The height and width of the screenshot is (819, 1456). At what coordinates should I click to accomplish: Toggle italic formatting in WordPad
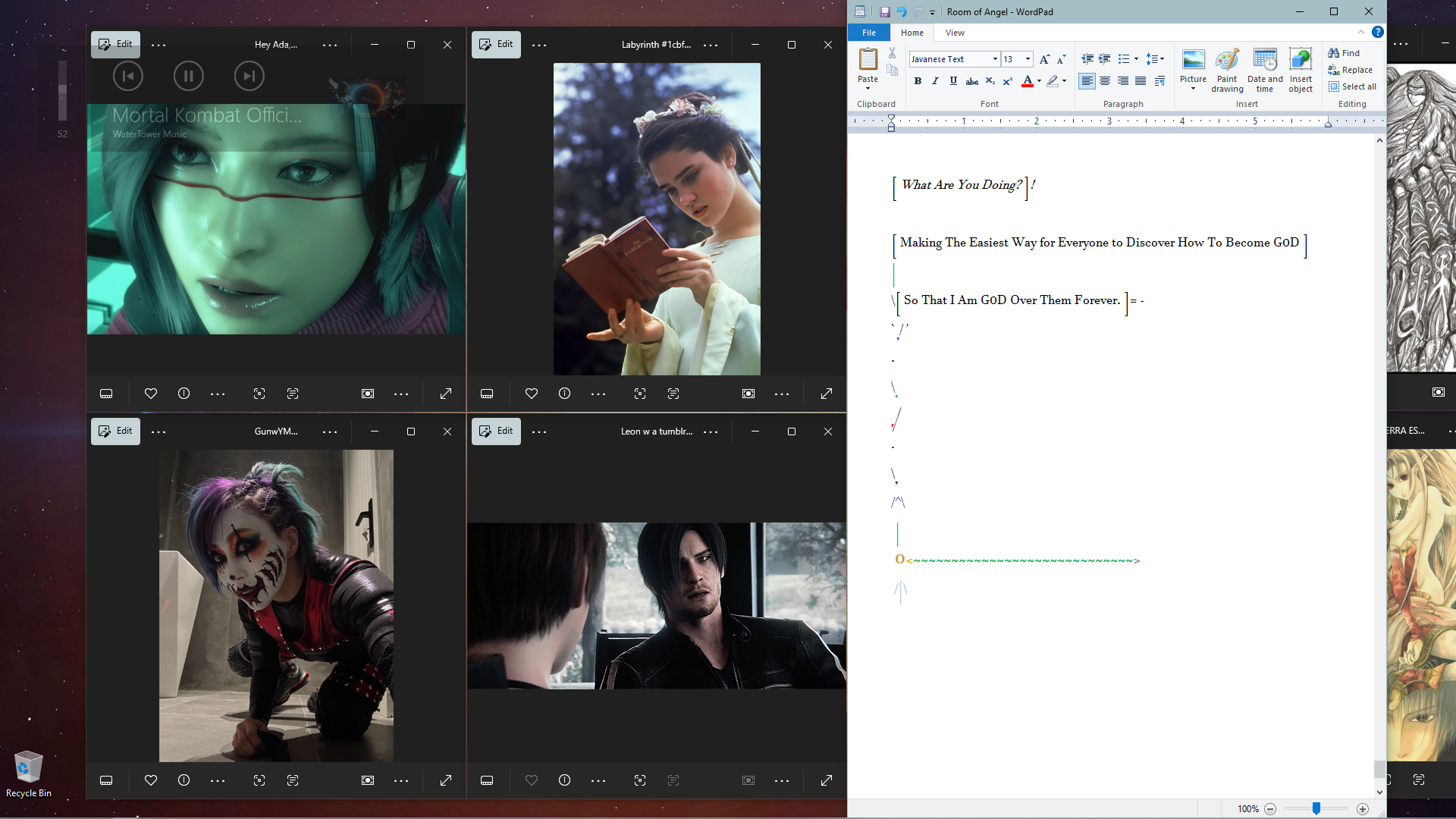(935, 81)
